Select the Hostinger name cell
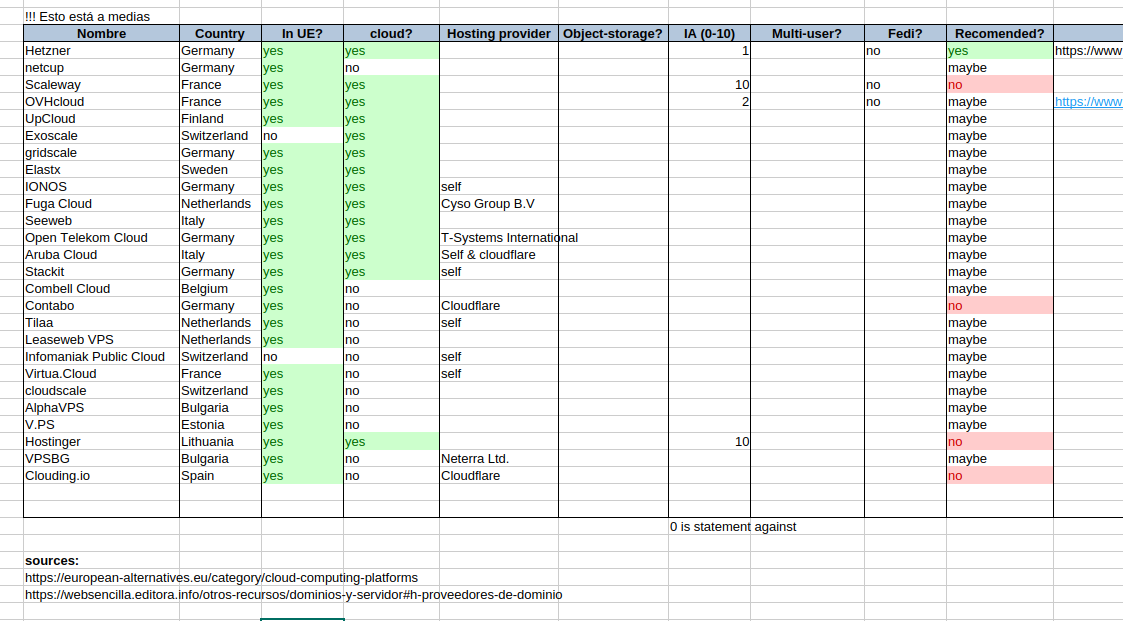Viewport: 1123px width, 621px height. click(101, 442)
